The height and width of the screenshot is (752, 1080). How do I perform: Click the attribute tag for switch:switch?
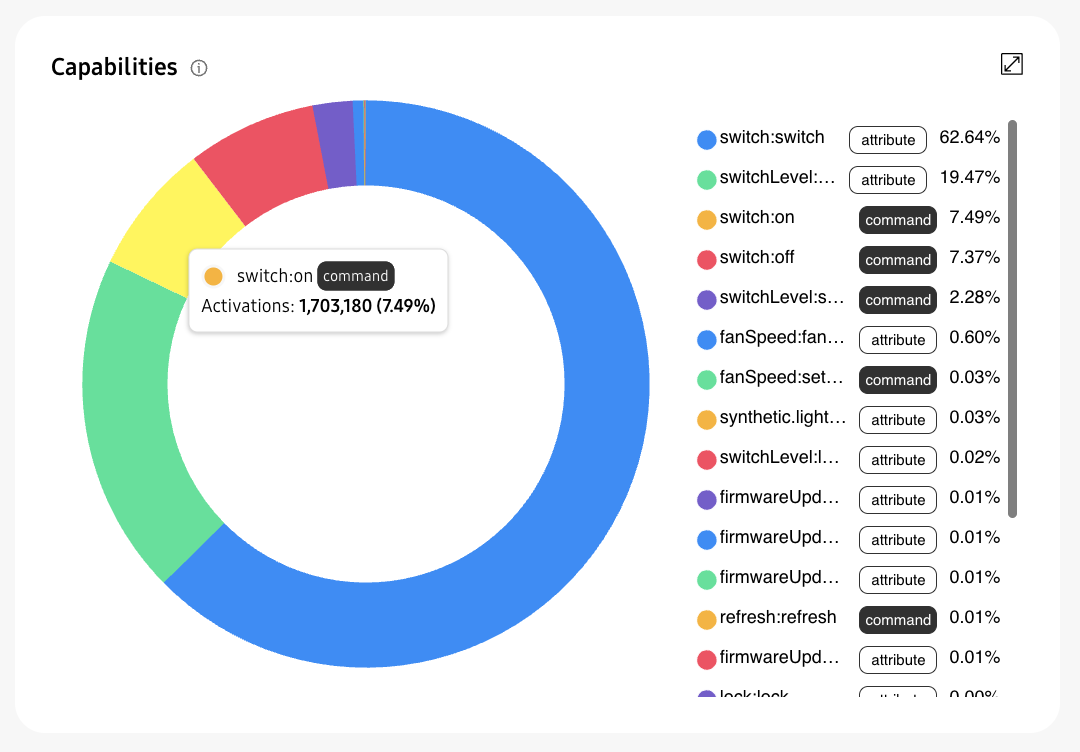pos(888,140)
